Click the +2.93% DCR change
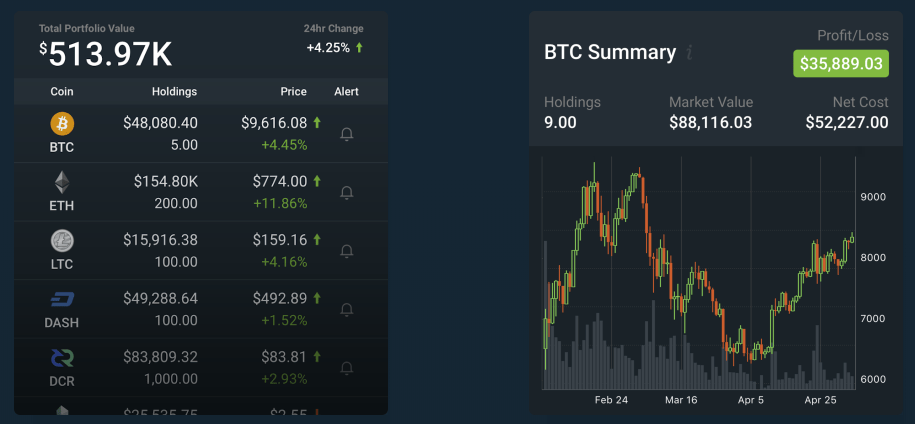This screenshot has width=915, height=424. coord(284,379)
